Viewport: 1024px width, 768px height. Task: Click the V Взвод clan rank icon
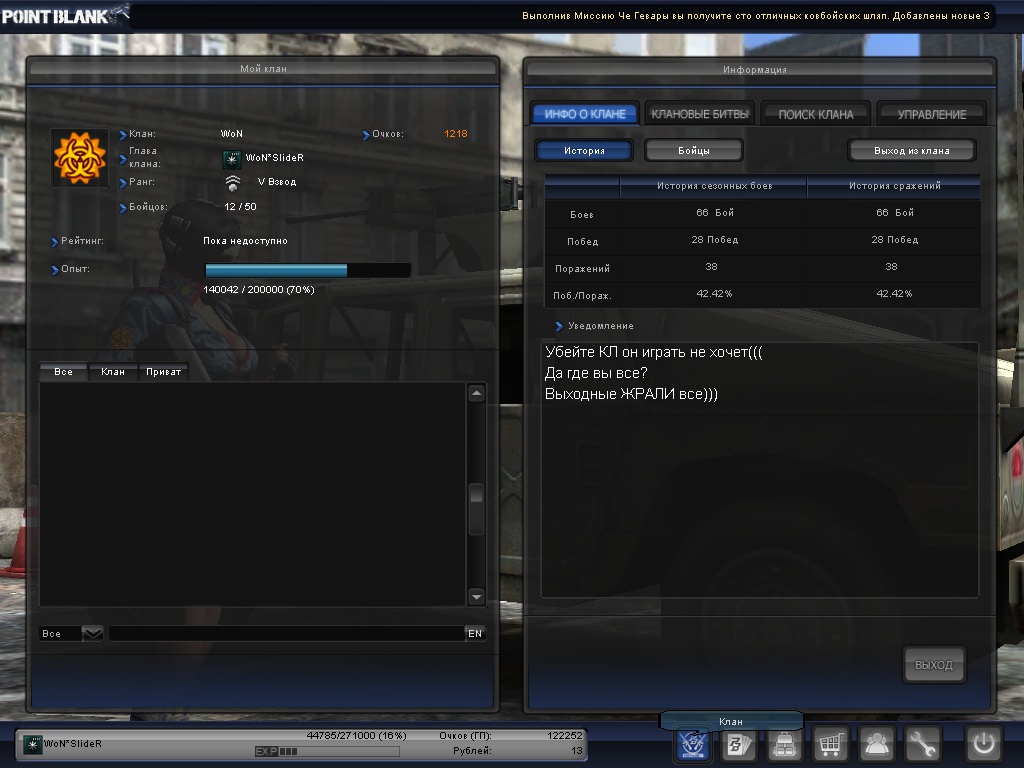point(232,183)
